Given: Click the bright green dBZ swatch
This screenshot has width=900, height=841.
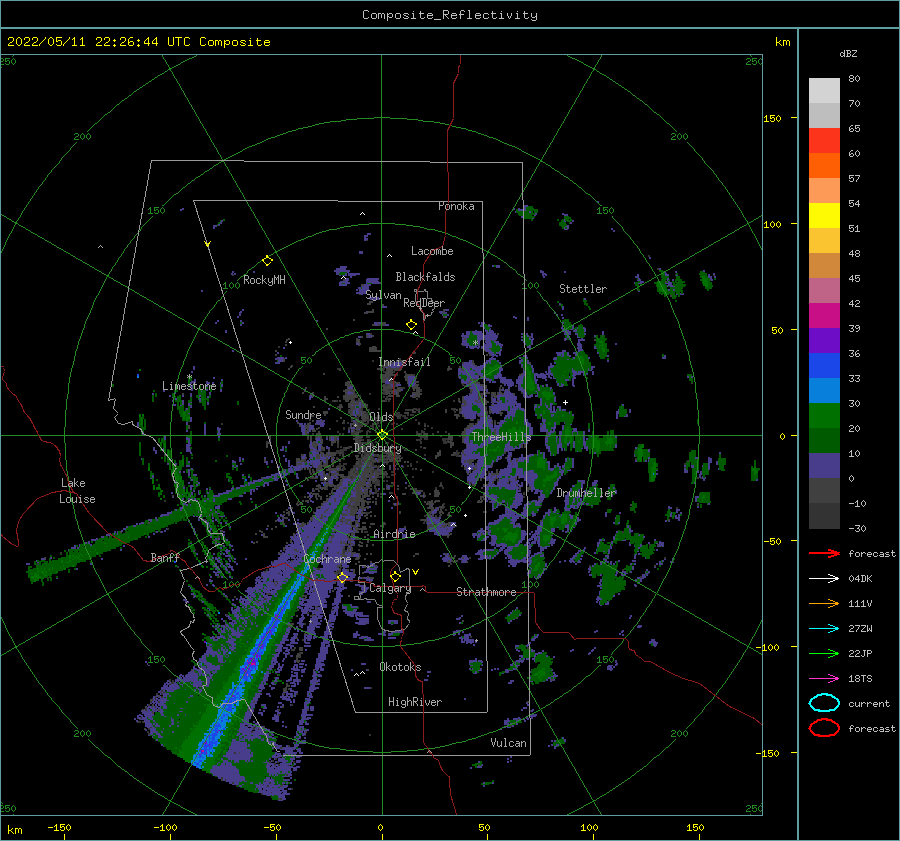Looking at the screenshot, I should click(x=824, y=415).
